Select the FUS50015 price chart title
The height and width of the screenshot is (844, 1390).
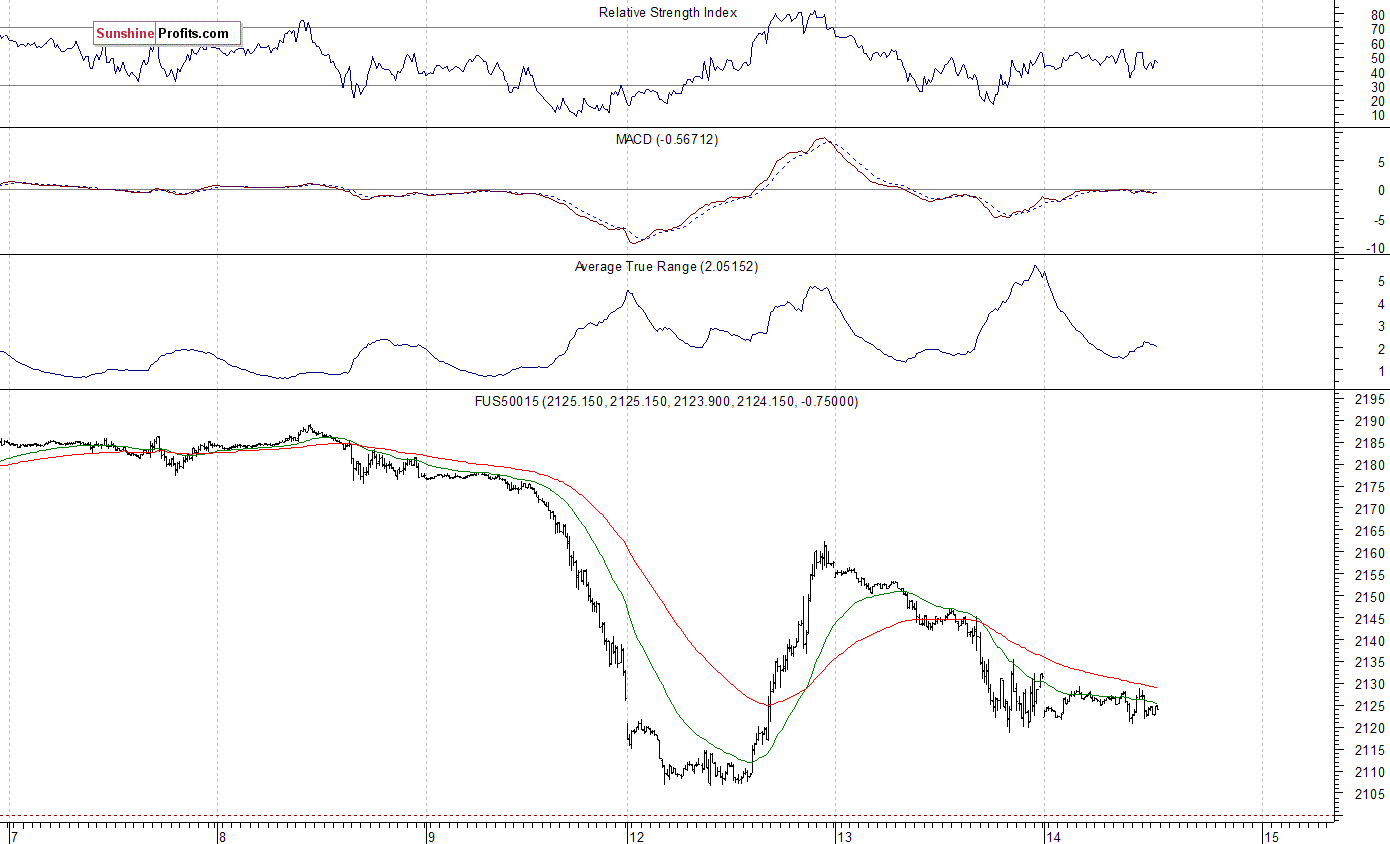(668, 401)
